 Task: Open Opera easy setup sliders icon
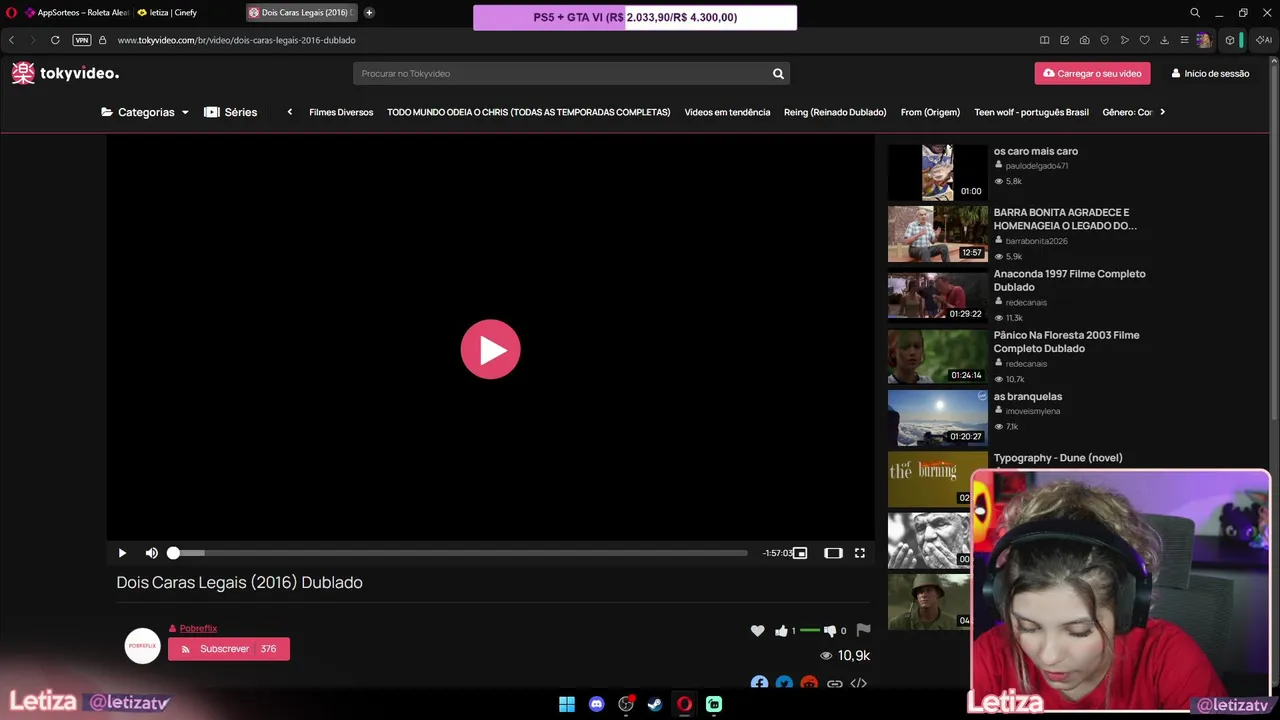coord(1184,40)
